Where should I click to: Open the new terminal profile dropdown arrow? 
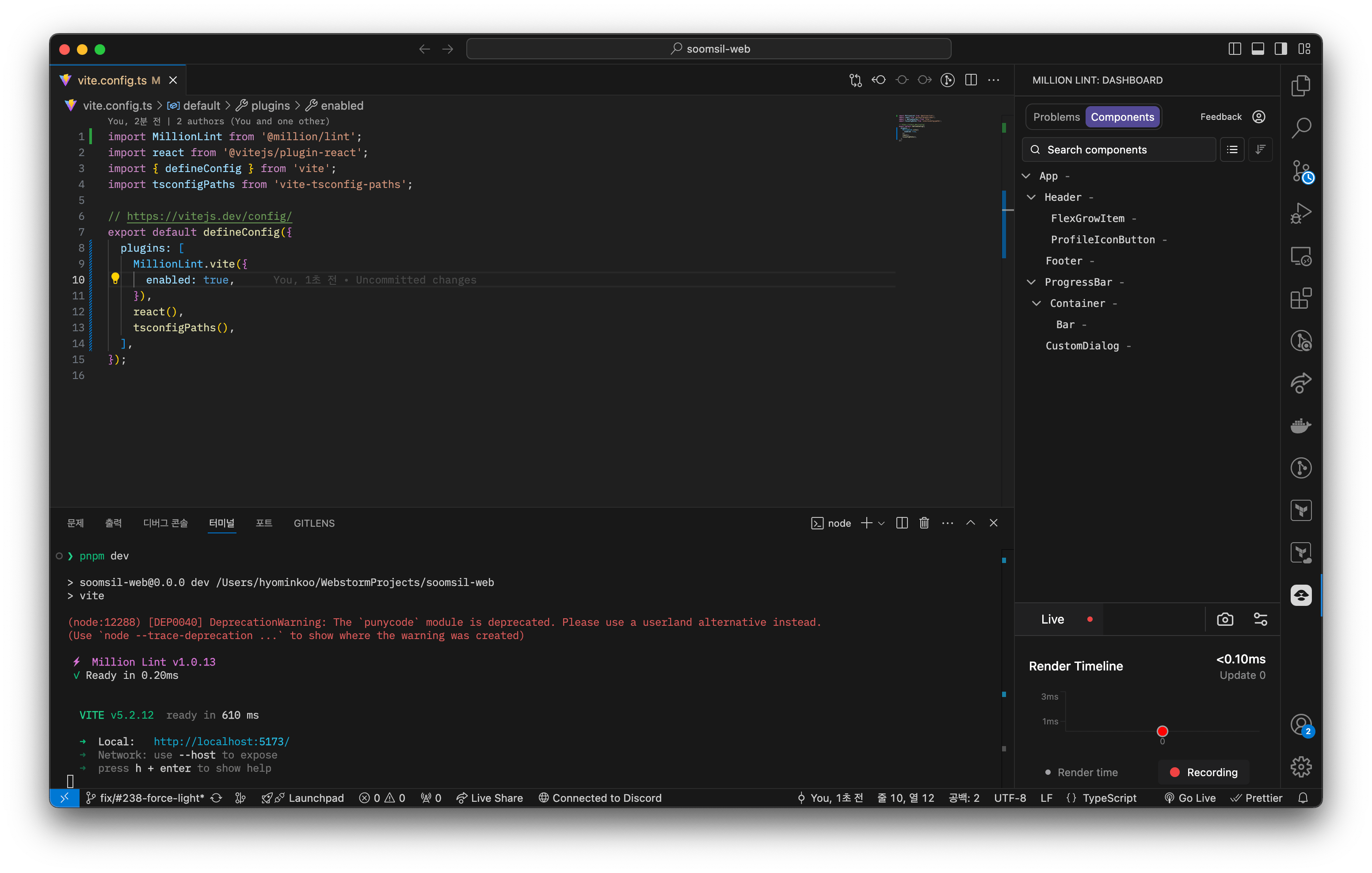881,523
